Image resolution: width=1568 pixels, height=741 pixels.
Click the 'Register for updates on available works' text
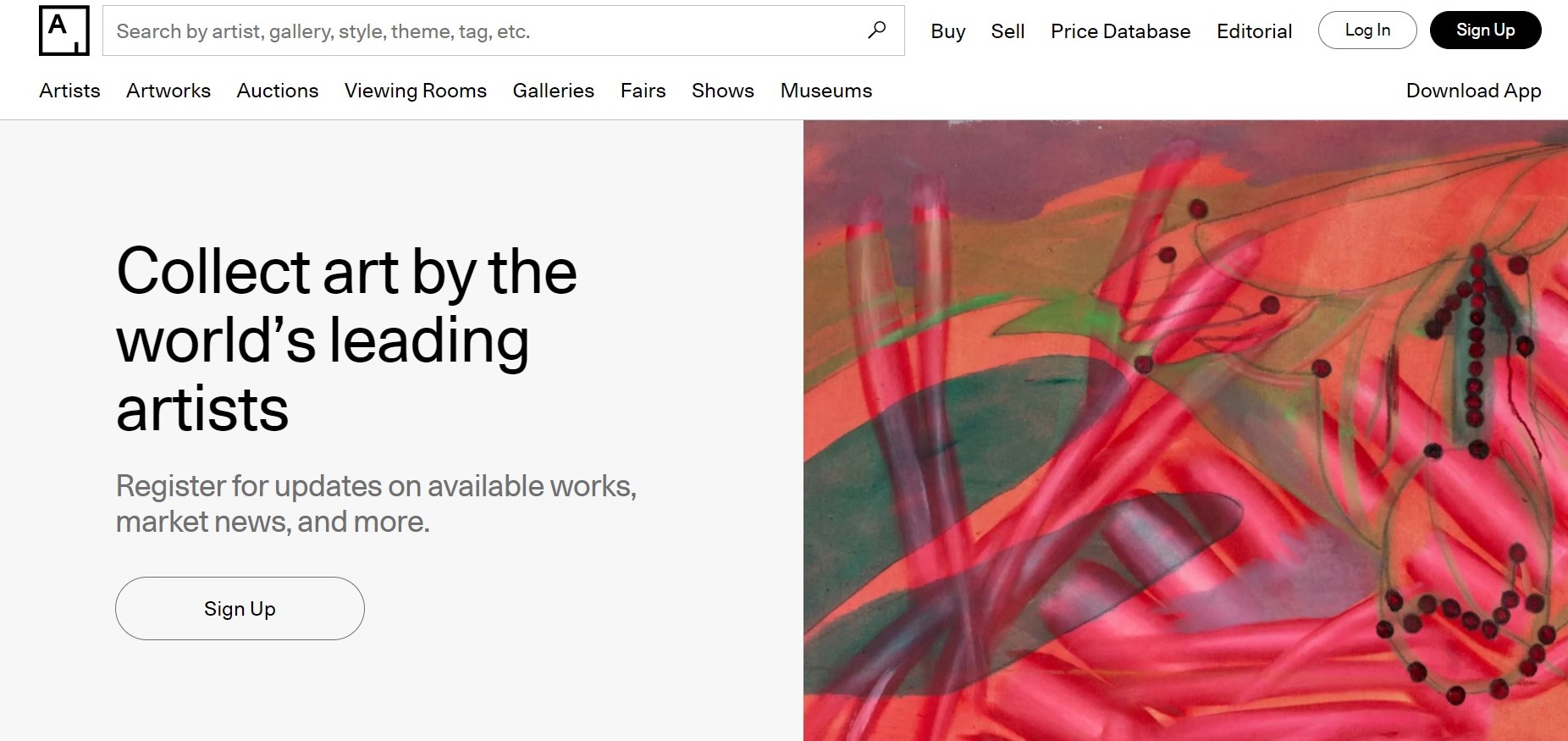(376, 504)
